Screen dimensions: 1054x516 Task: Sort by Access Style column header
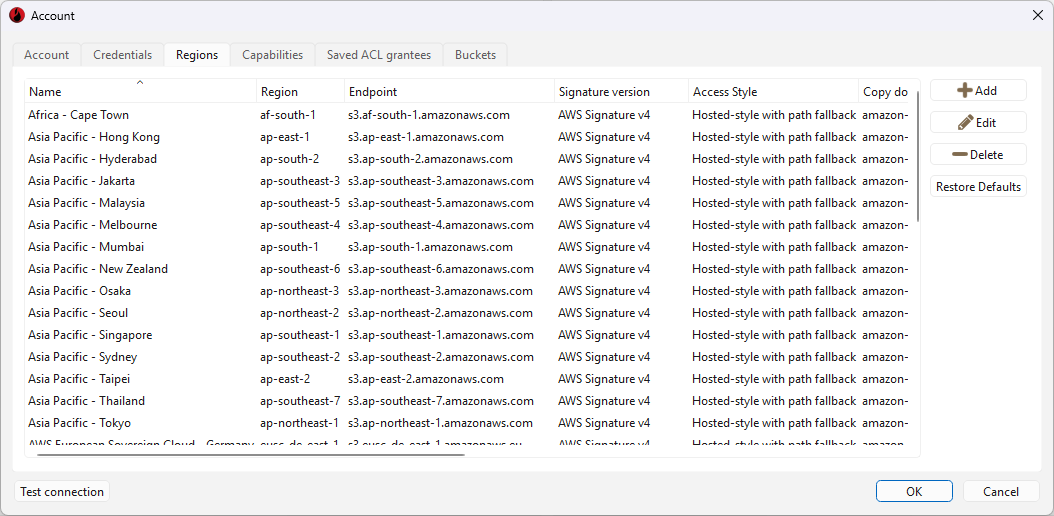[773, 92]
